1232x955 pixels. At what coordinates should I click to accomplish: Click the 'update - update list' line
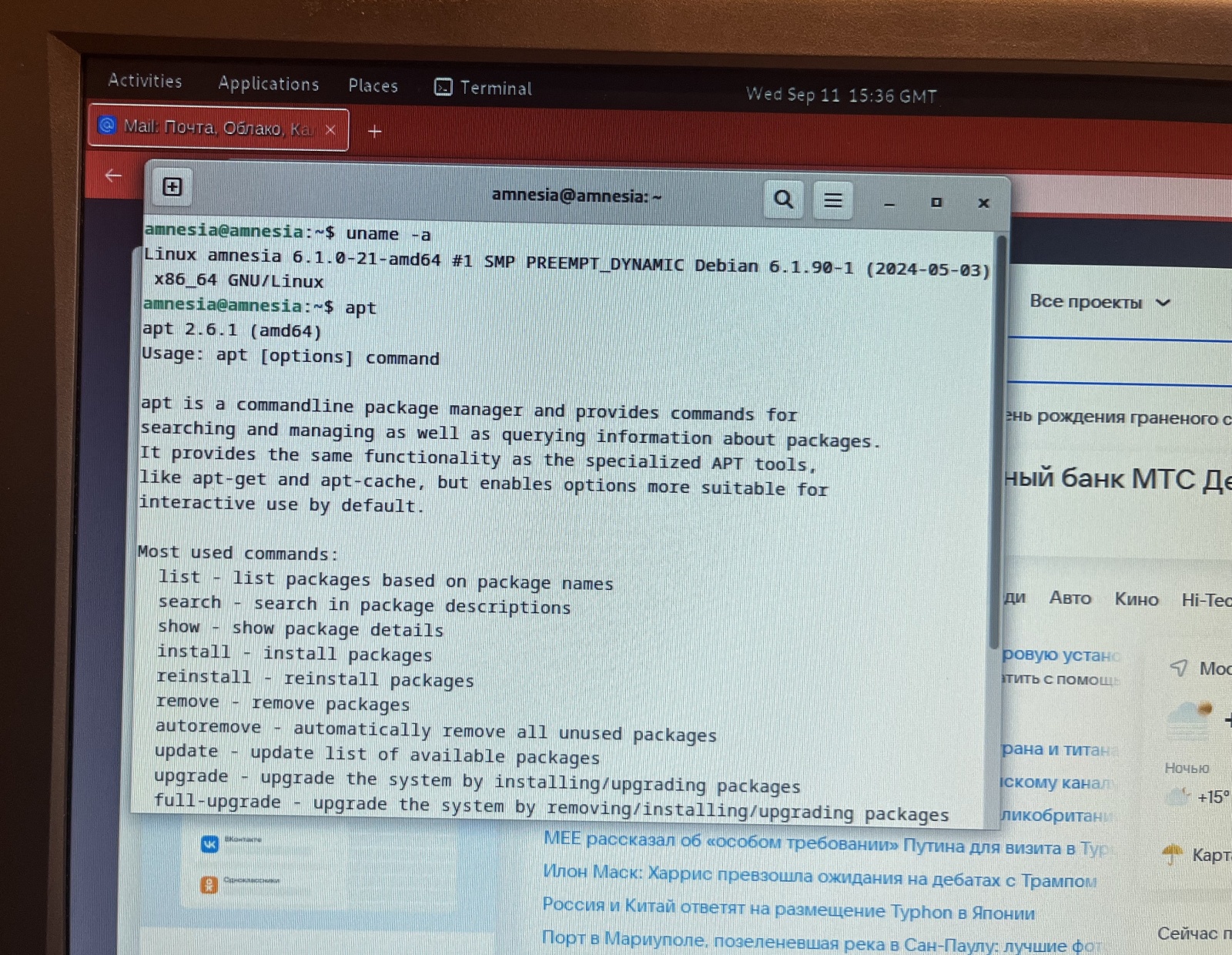coord(377,754)
